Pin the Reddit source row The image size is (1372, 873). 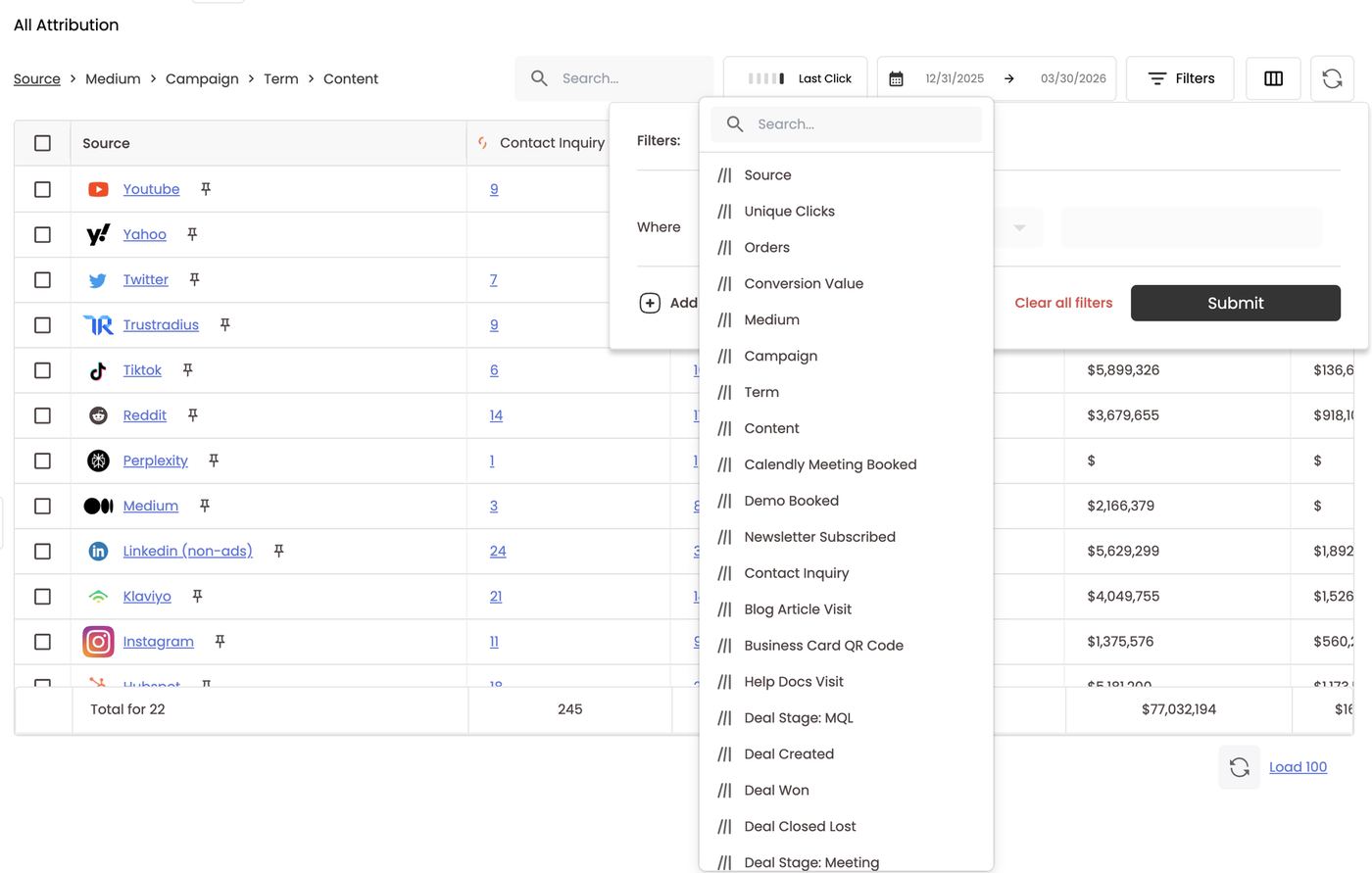coord(192,415)
